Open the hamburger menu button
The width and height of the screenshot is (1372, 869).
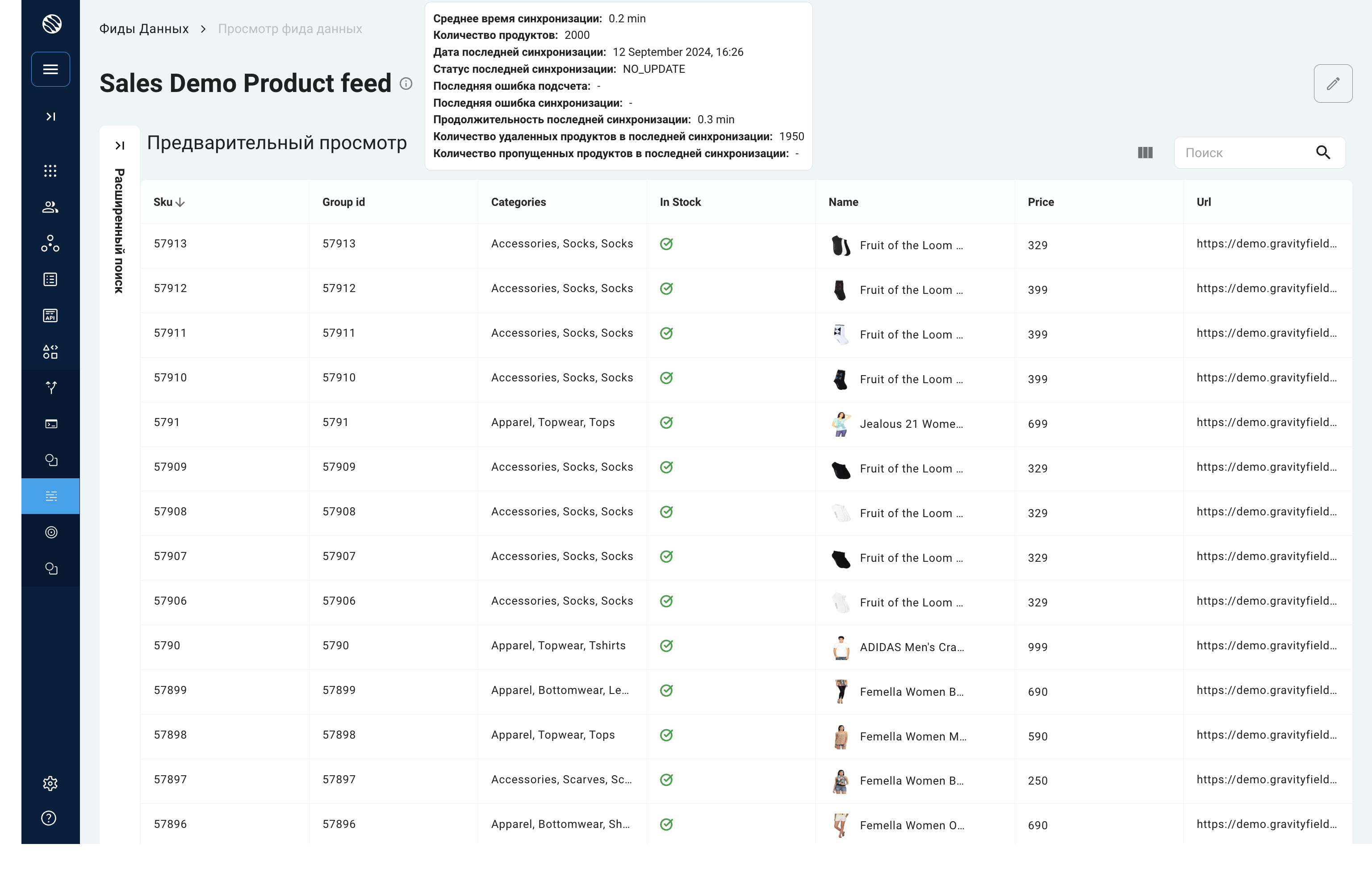[51, 70]
